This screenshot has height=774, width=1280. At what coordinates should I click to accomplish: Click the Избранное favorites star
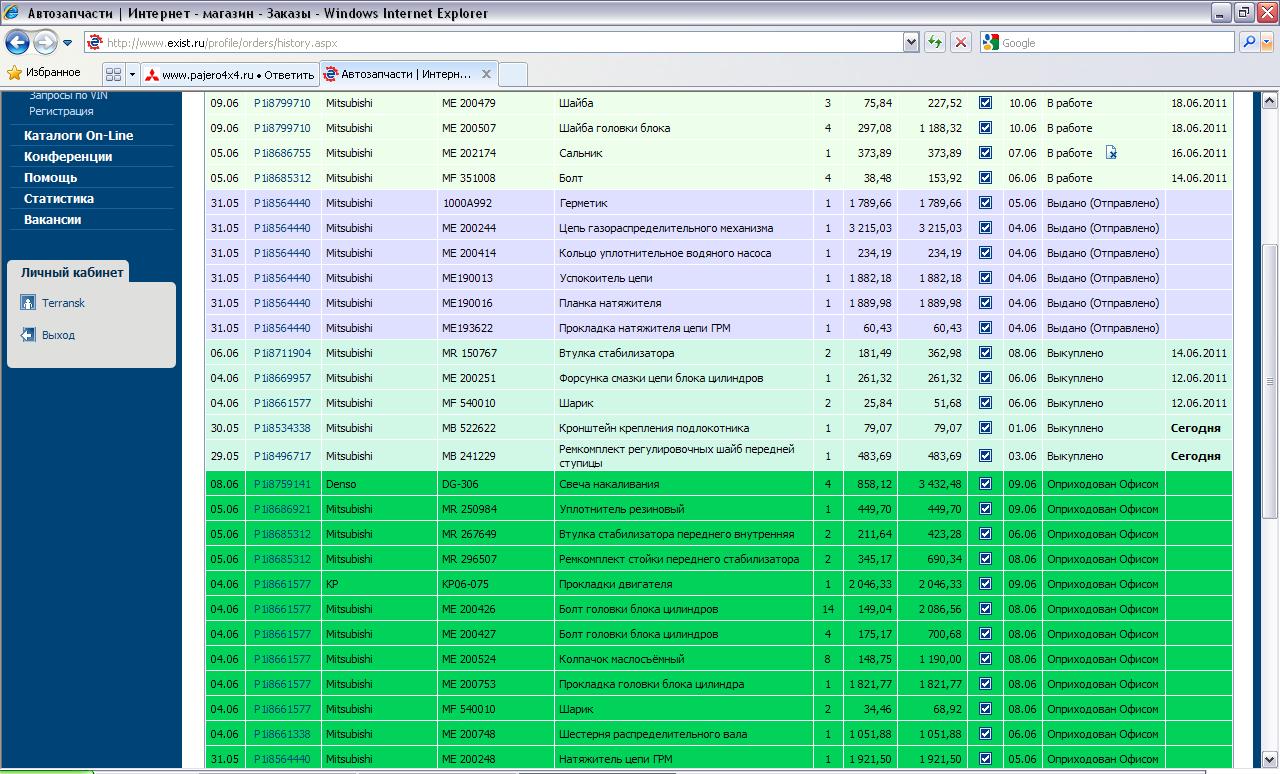[x=15, y=73]
